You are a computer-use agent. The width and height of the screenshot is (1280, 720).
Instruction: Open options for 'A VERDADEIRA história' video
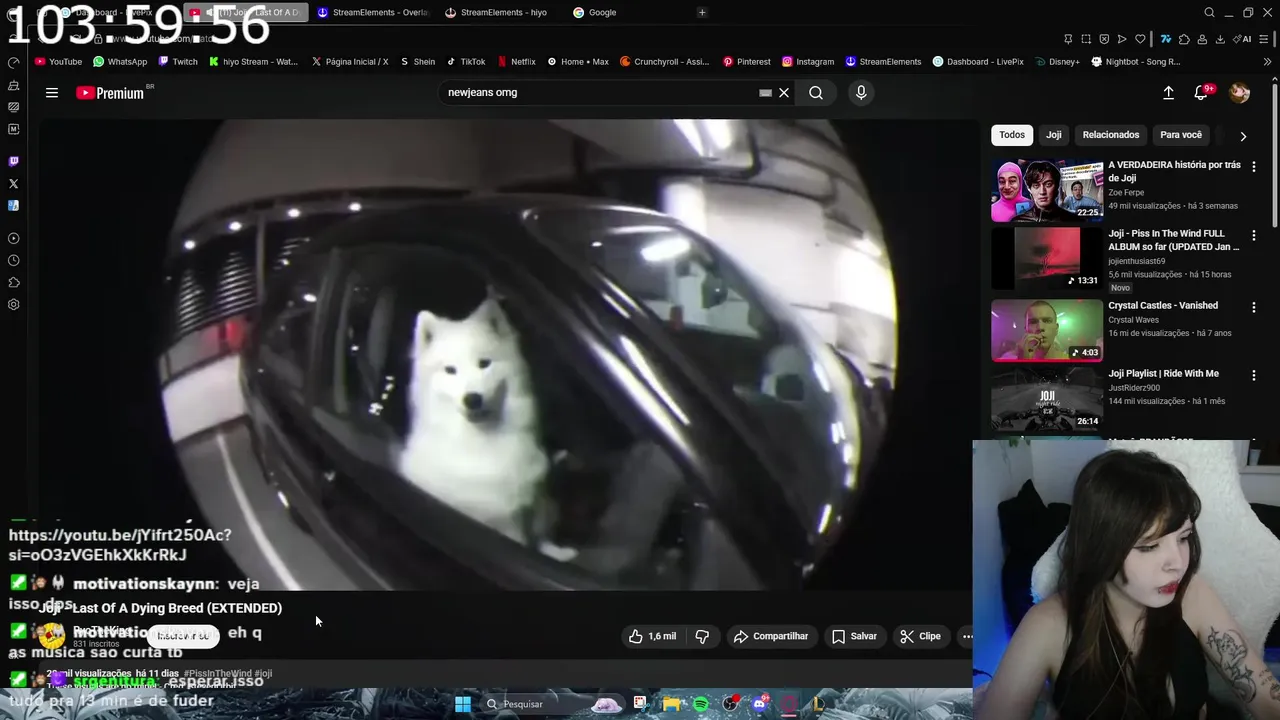[1254, 167]
